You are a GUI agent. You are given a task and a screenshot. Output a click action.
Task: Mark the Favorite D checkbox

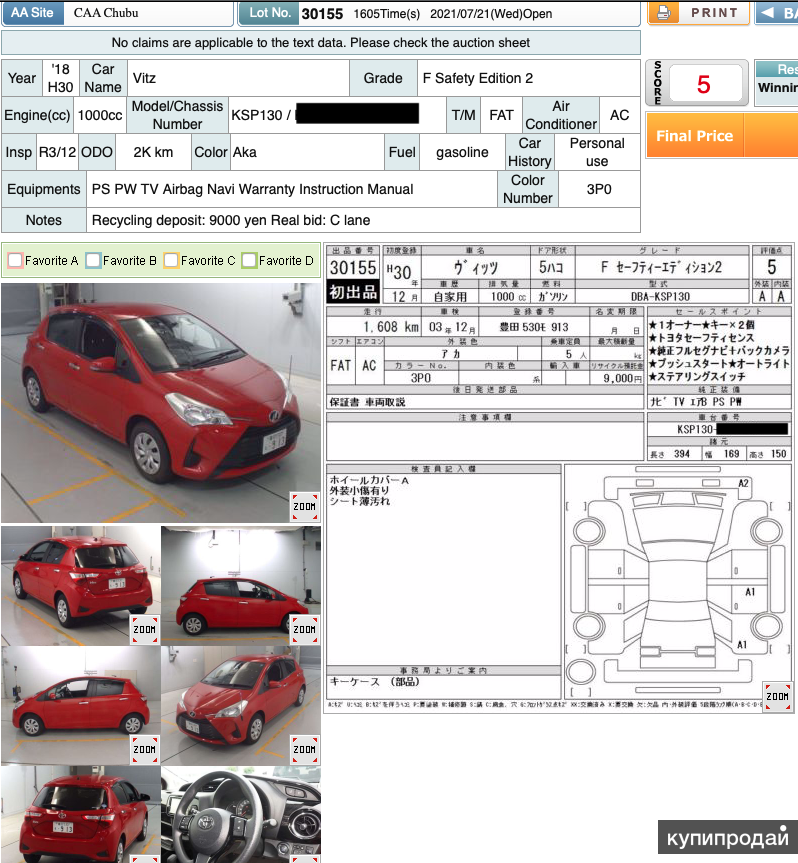[249, 261]
